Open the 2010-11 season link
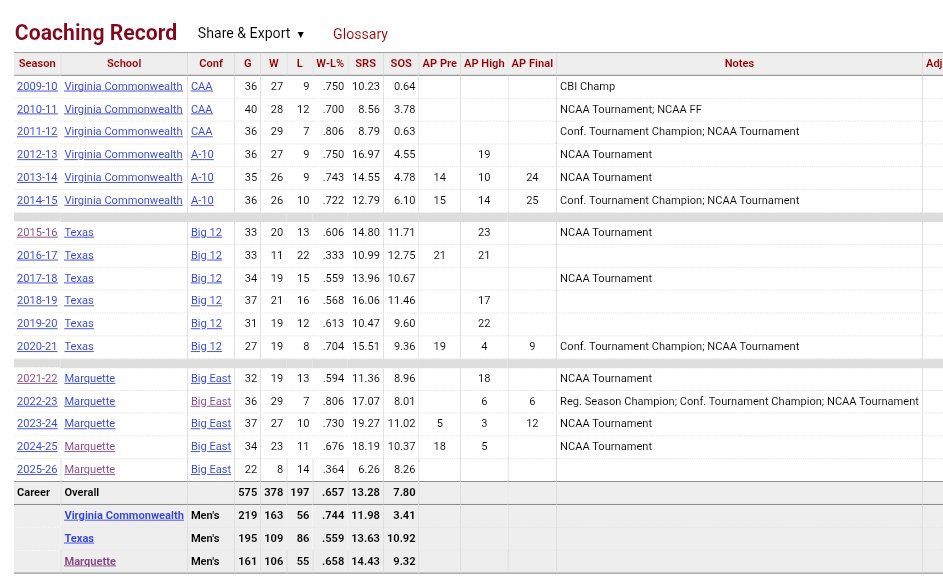 coord(37,109)
